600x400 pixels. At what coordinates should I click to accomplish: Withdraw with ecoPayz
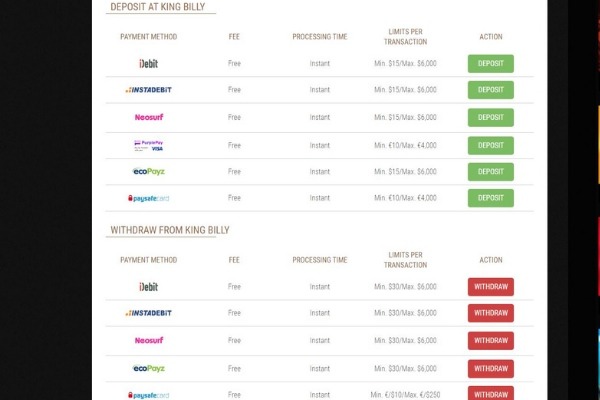click(x=491, y=369)
